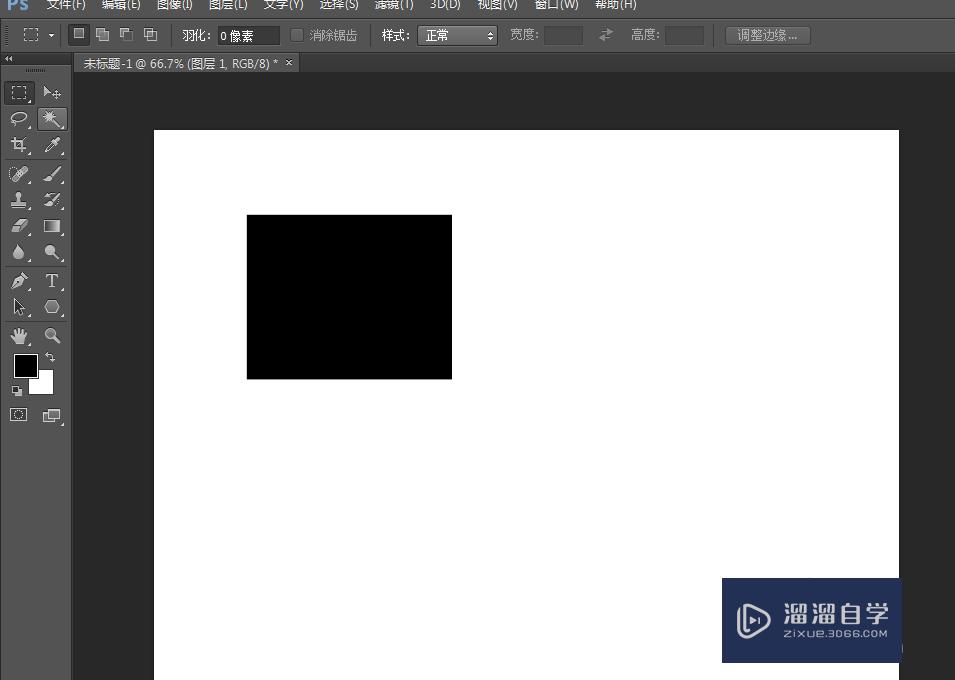Swap foreground and background colors
Screen dimensions: 955x680
(49, 357)
